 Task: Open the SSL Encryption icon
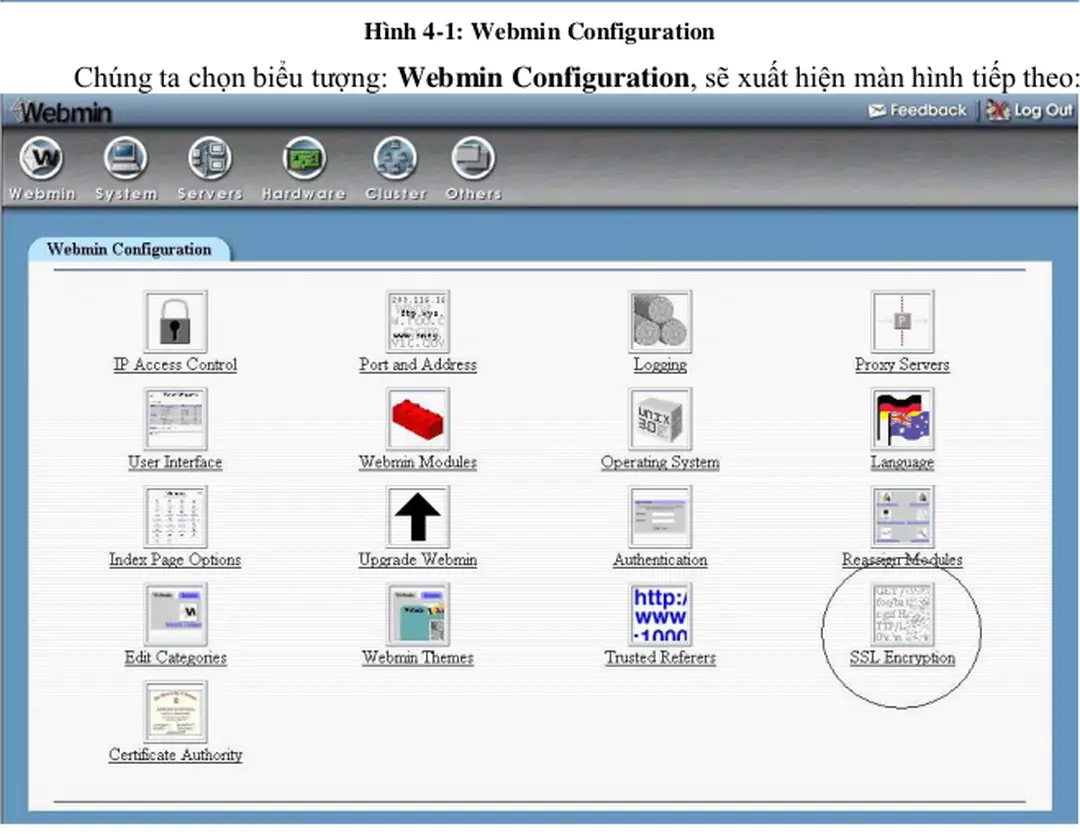click(902, 615)
